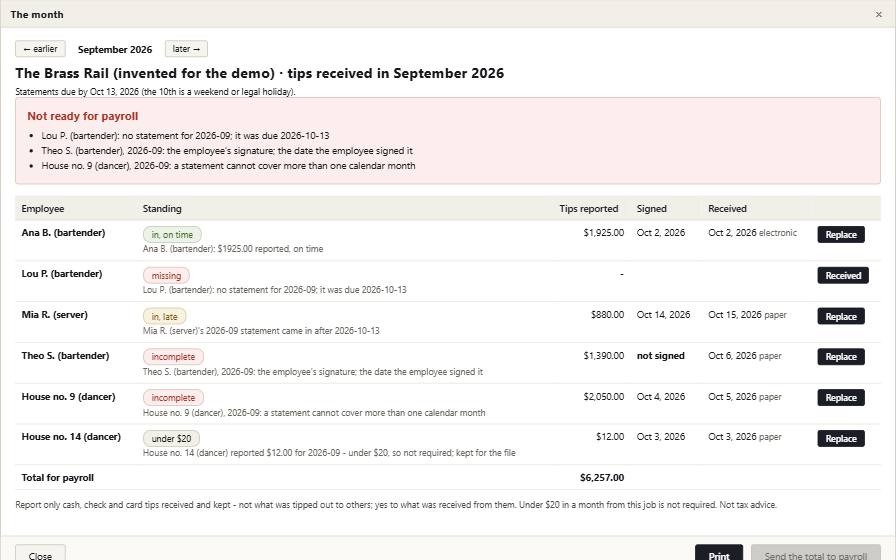Select the 'missing' status badge for Lou P.

point(166,275)
